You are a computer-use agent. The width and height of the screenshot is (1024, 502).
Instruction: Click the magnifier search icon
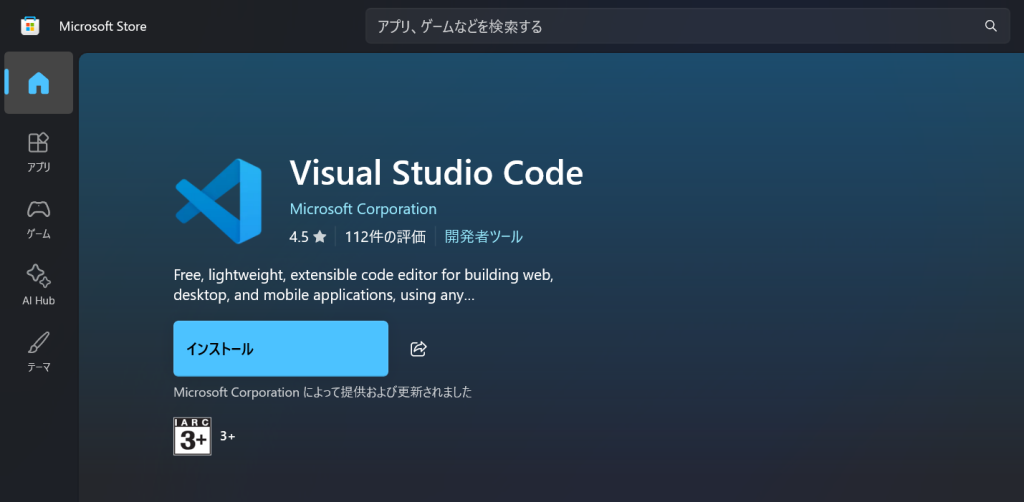(990, 26)
